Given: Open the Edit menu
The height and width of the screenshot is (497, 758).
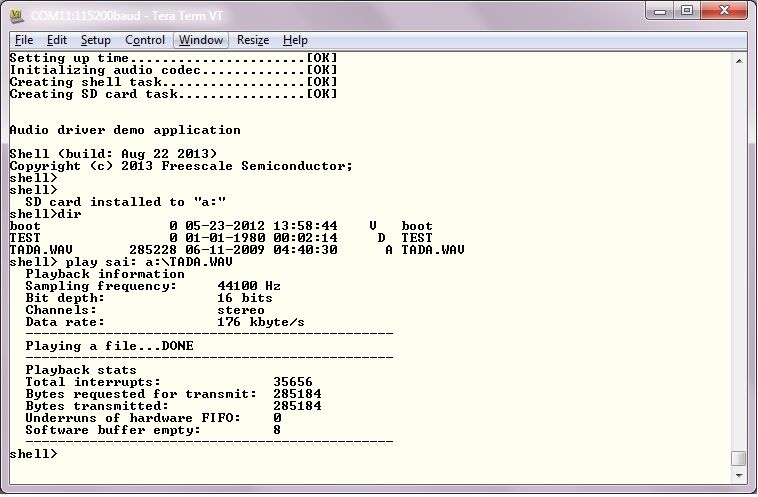Looking at the screenshot, I should [57, 40].
